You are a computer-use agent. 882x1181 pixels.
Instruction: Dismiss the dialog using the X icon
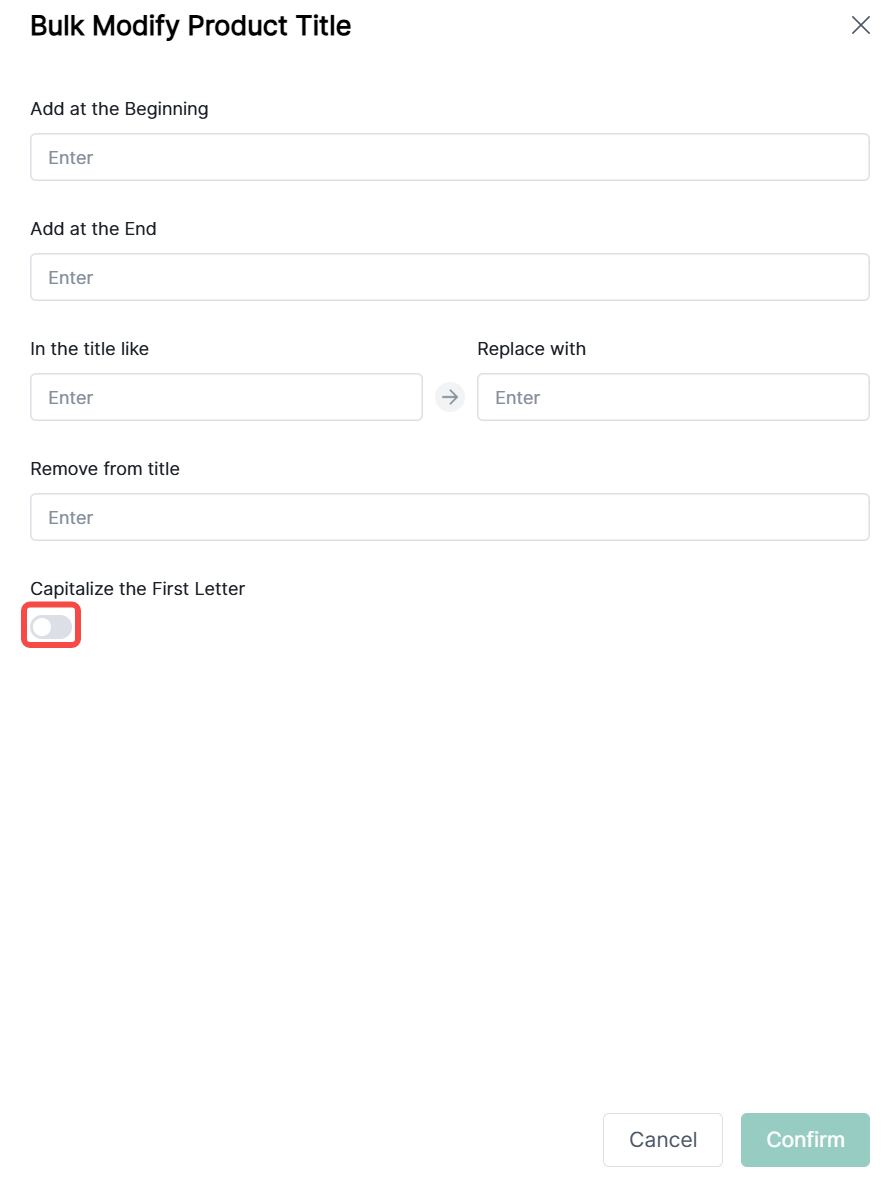pos(860,26)
